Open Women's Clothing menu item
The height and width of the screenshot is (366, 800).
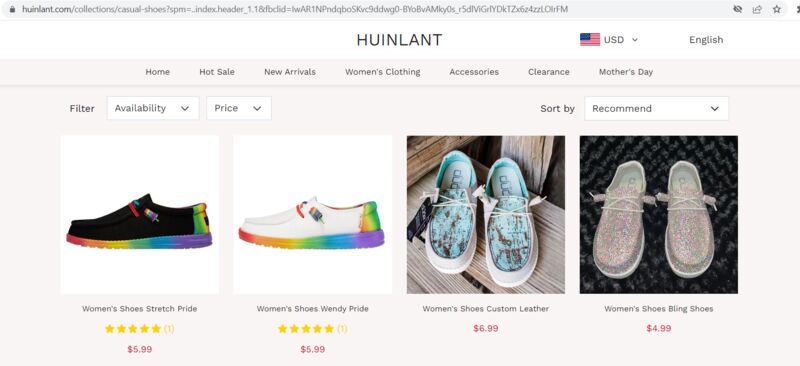coord(383,72)
